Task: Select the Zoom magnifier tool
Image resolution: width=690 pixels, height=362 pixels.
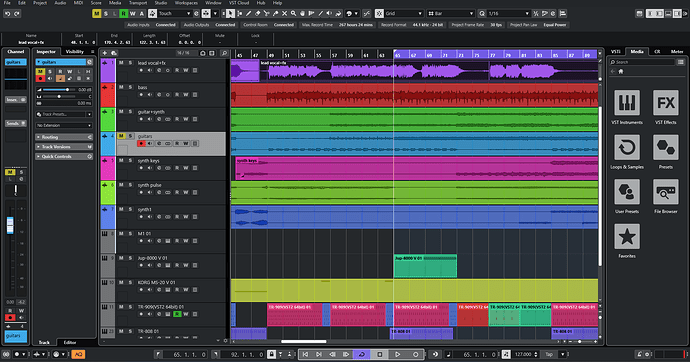Action: 293,14
